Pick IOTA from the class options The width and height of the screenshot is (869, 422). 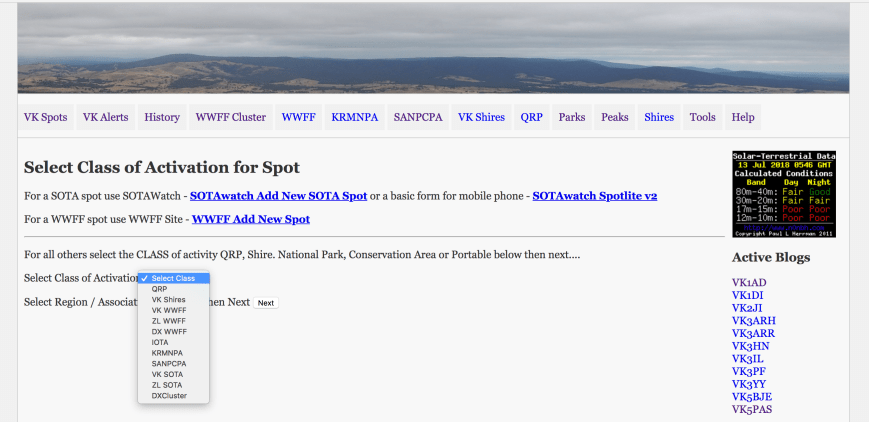(161, 342)
